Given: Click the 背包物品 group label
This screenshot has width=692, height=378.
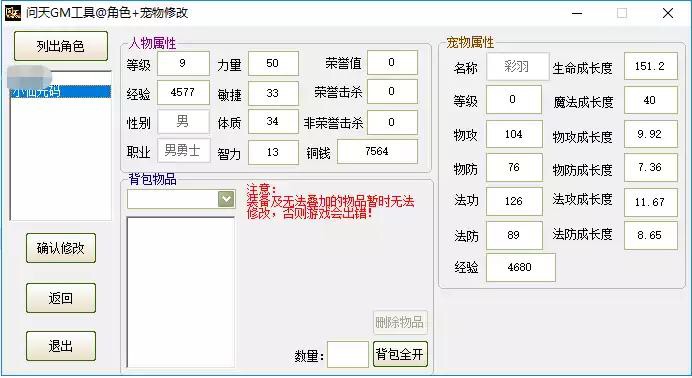Looking at the screenshot, I should pos(152,179).
